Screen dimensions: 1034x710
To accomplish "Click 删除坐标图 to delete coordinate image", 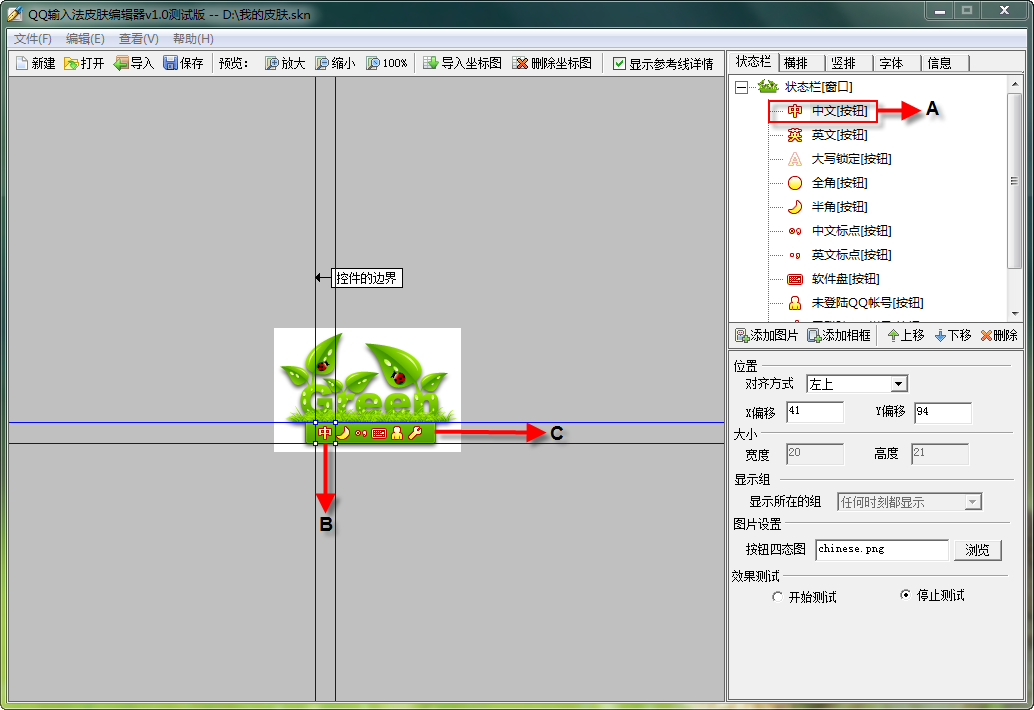I will tap(552, 63).
